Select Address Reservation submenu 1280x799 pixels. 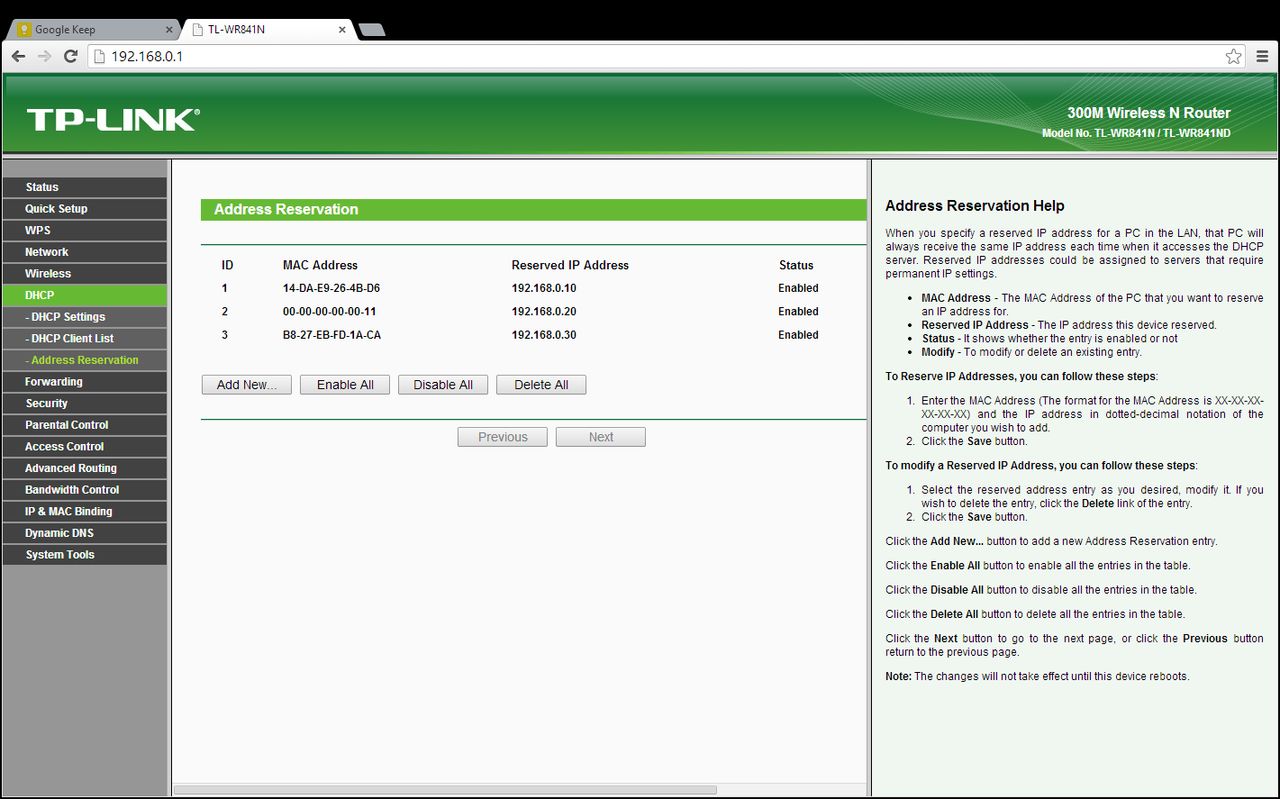[84, 360]
